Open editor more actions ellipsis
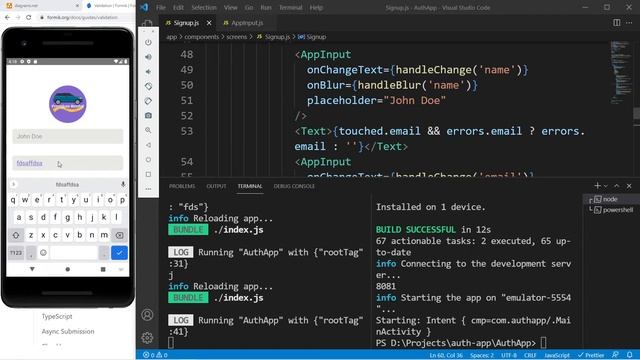This screenshot has width=640, height=360. click(x=629, y=23)
